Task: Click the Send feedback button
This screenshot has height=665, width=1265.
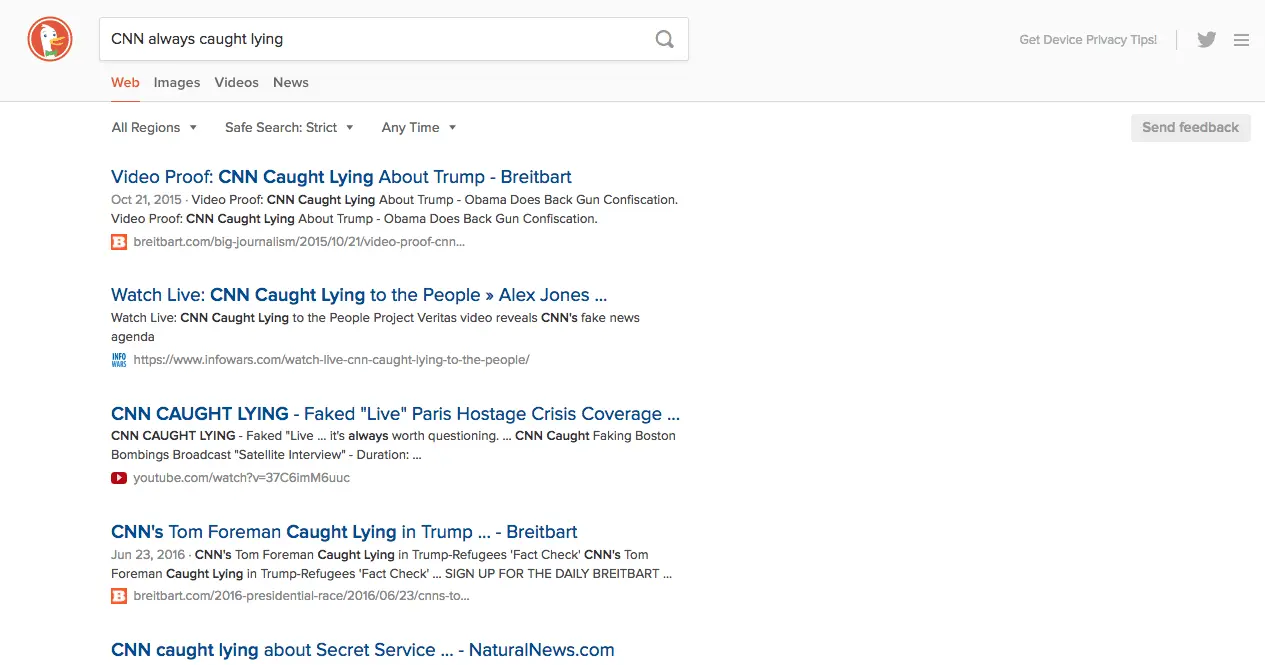Action: point(1190,127)
